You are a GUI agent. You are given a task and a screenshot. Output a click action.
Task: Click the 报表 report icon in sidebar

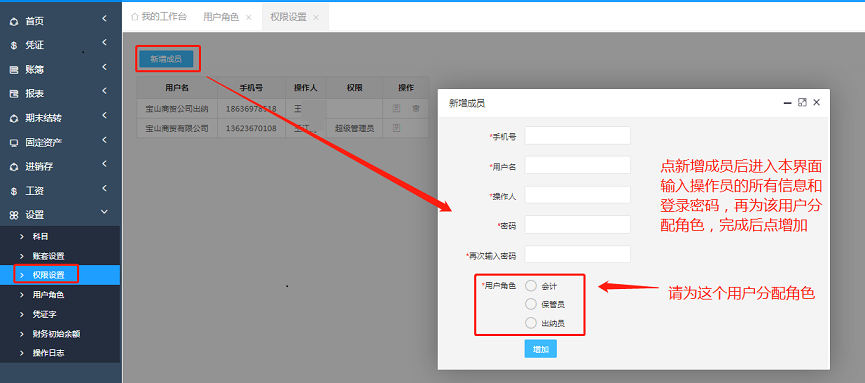pos(14,94)
